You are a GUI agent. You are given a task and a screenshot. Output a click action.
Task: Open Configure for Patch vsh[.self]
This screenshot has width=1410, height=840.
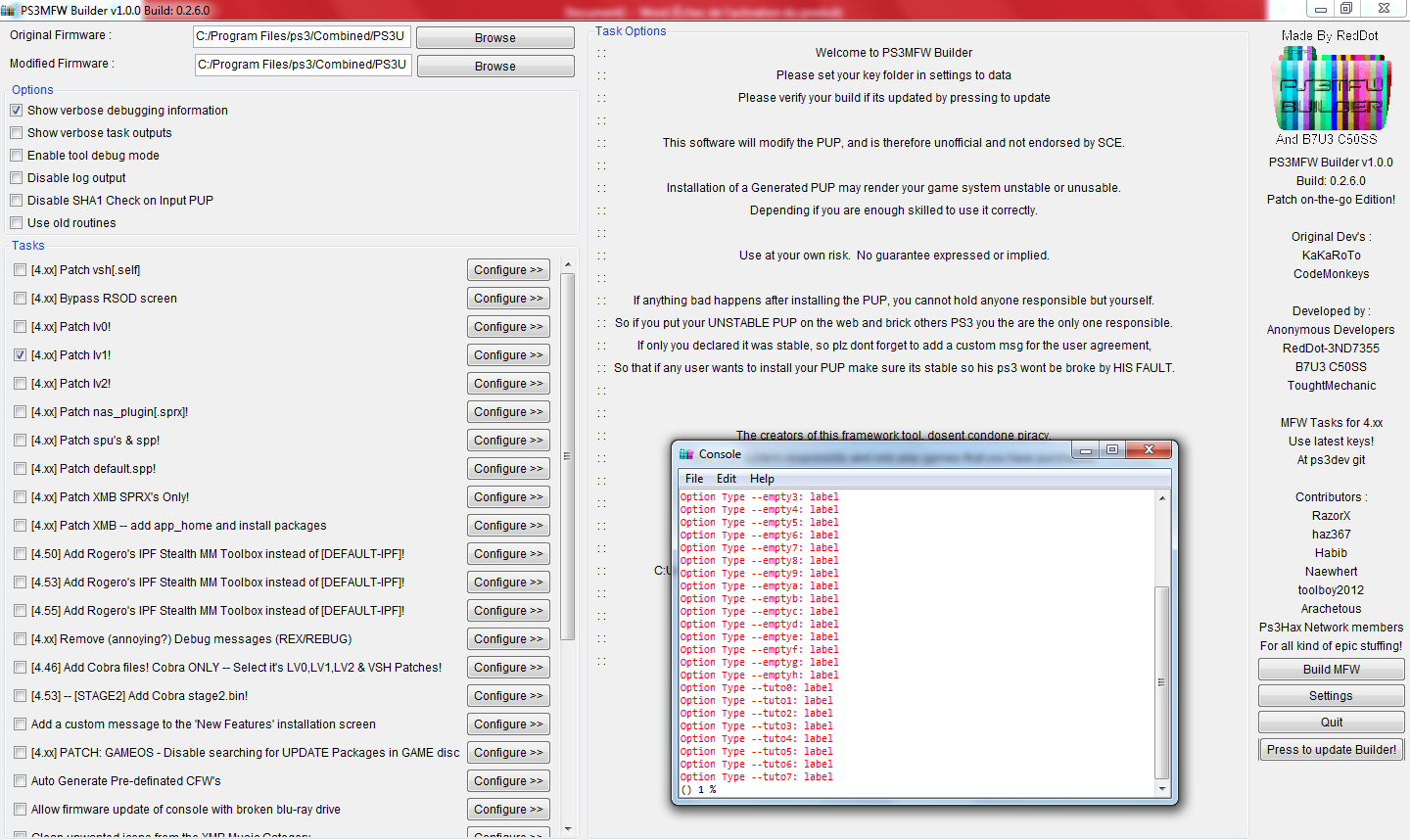[x=508, y=270]
